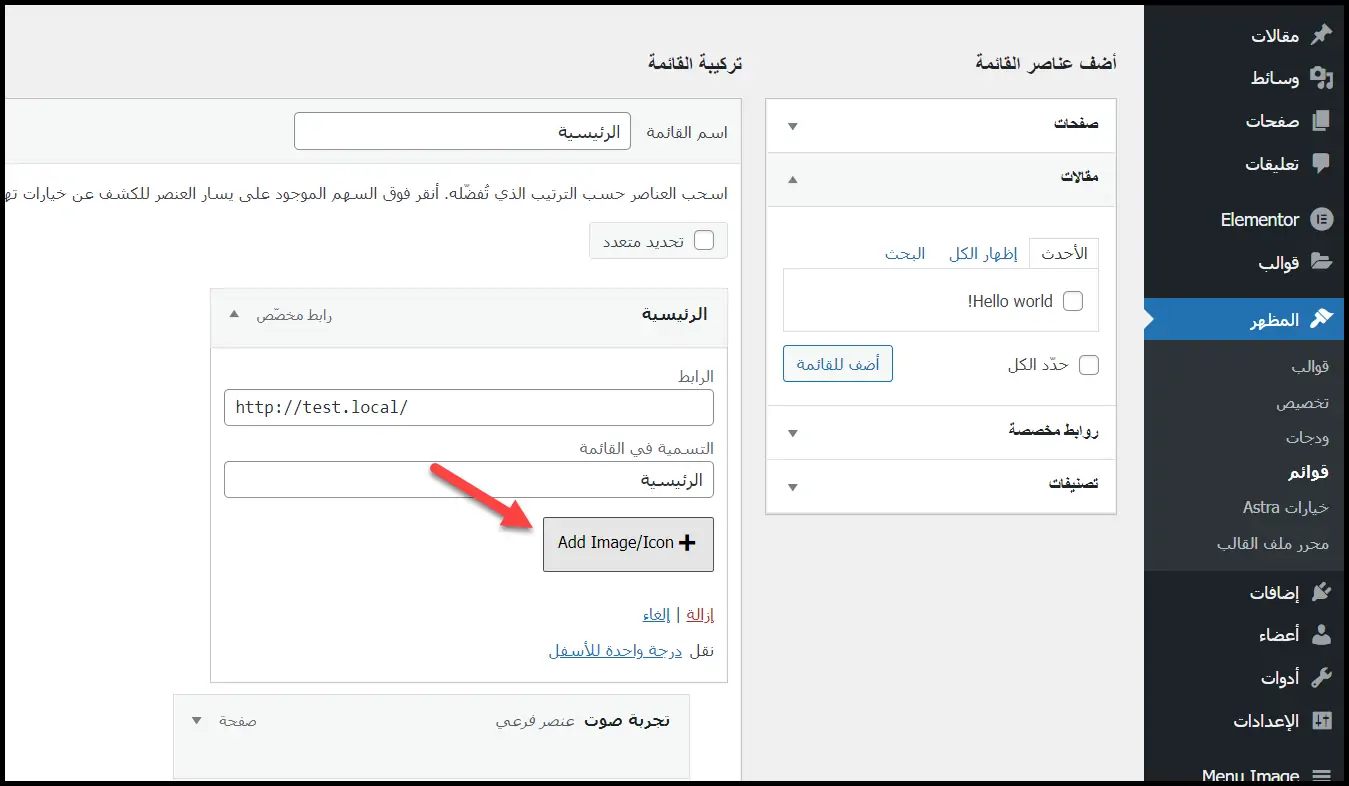The width and height of the screenshot is (1349, 786).
Task: Collapse the الرئيسية menu item details
Action: (x=233, y=313)
